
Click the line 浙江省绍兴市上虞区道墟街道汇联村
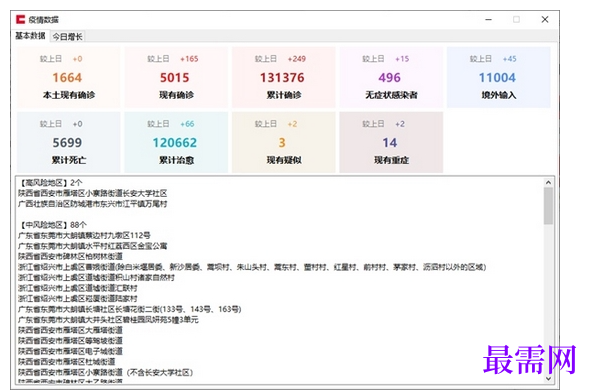click(77, 288)
